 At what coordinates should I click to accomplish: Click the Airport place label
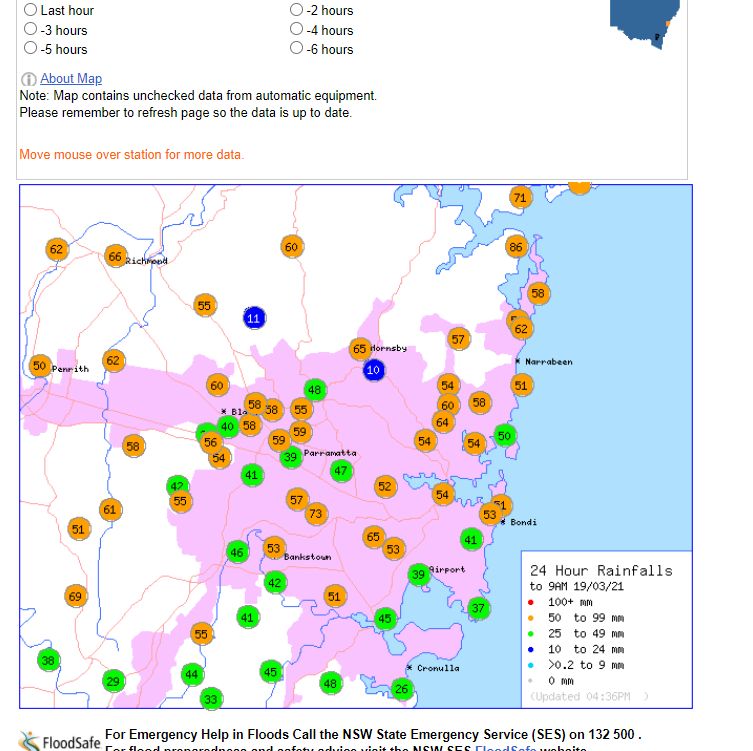448,569
